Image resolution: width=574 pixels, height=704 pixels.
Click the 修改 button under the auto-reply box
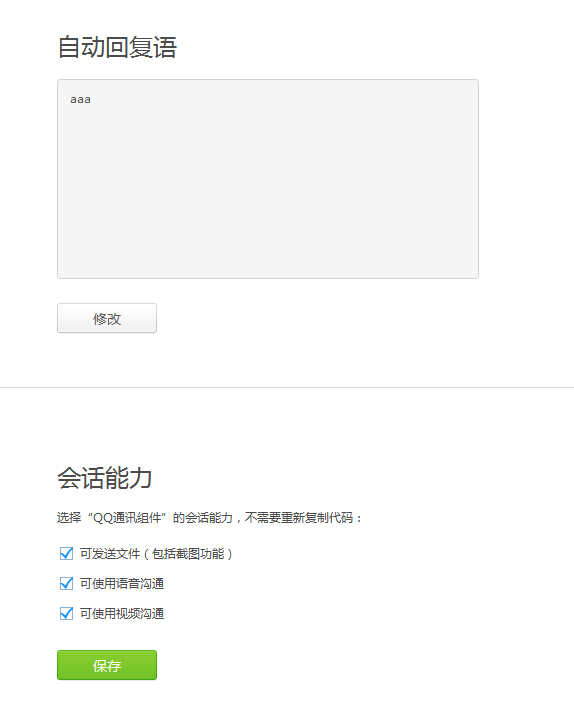coord(107,318)
